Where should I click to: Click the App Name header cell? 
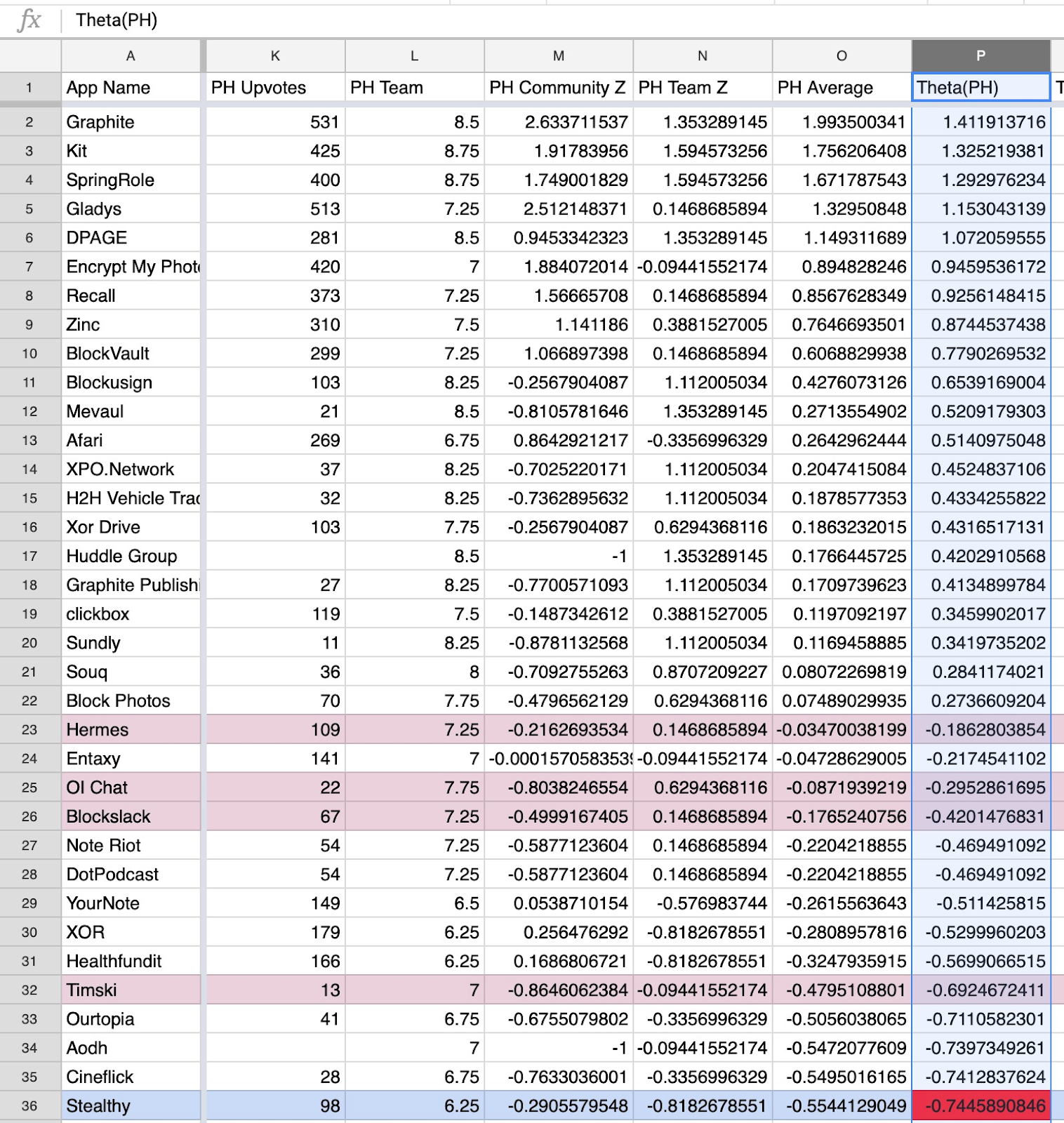coord(131,88)
